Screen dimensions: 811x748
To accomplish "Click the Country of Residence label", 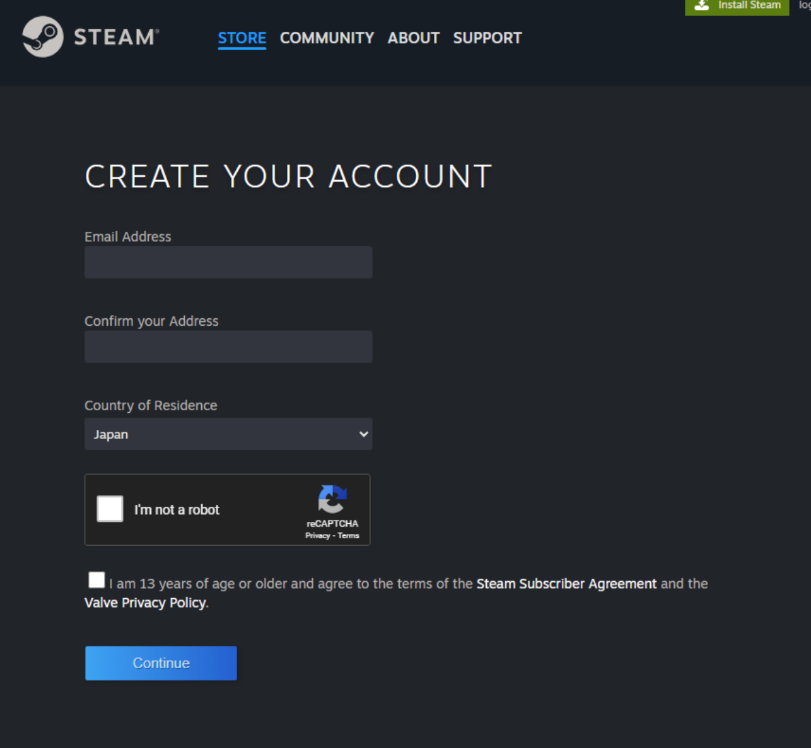I will tap(151, 406).
